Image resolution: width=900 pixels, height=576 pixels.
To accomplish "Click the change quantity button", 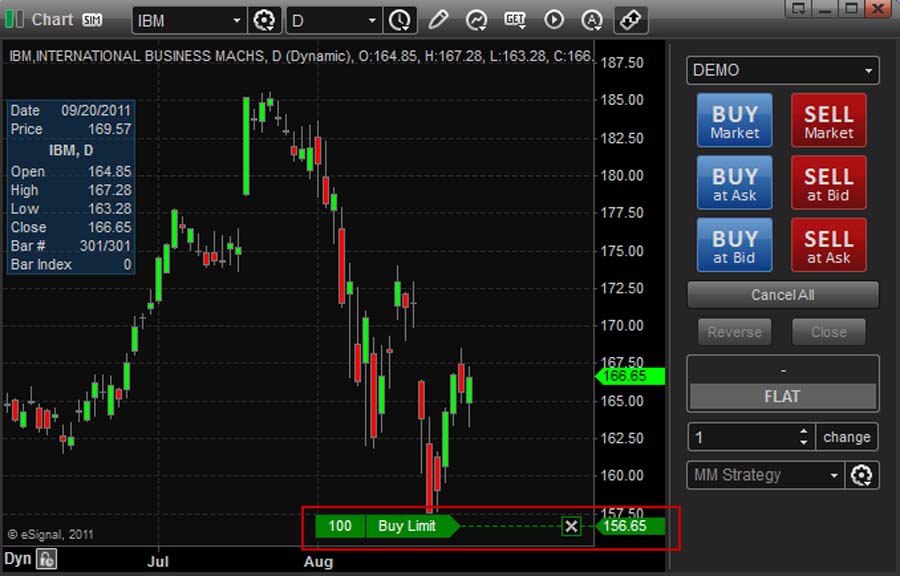I will point(847,437).
